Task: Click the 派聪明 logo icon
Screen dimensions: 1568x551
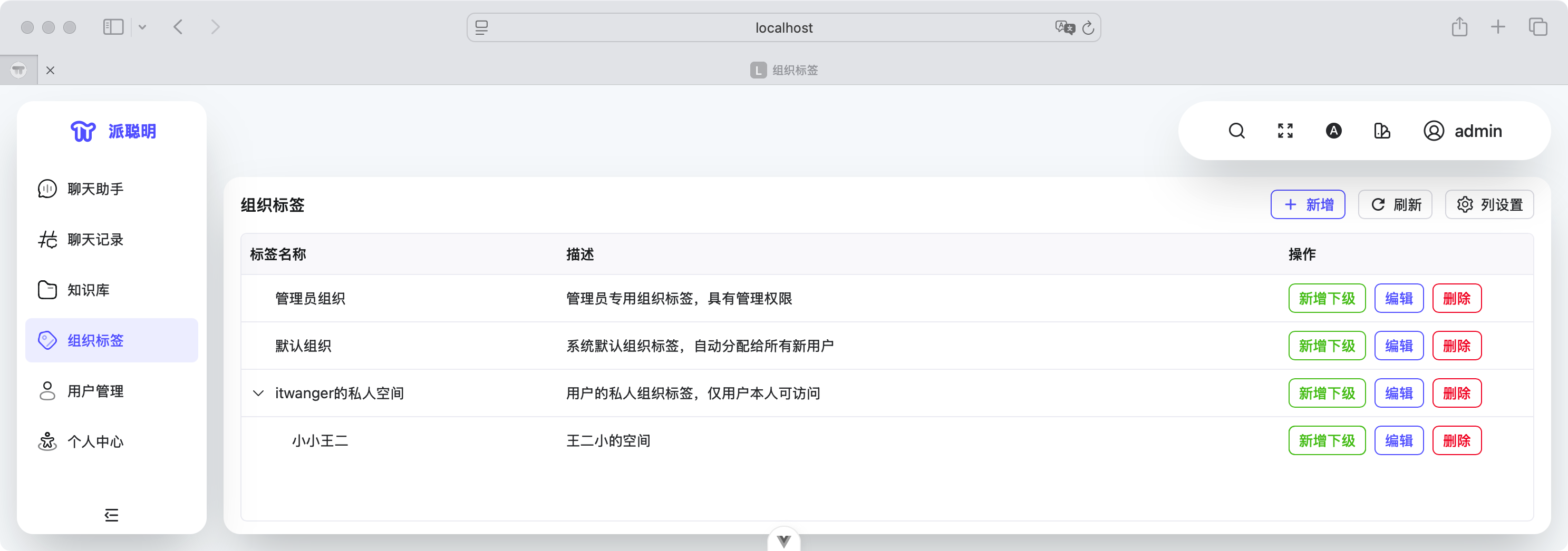Action: pos(83,131)
